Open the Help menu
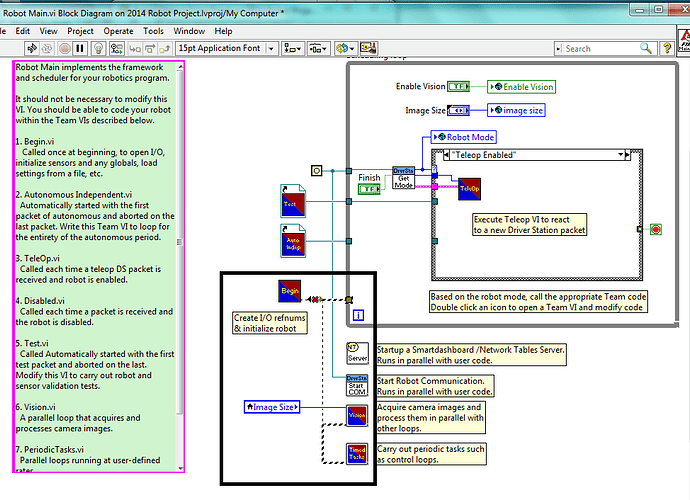This screenshot has width=690, height=500. point(223,31)
